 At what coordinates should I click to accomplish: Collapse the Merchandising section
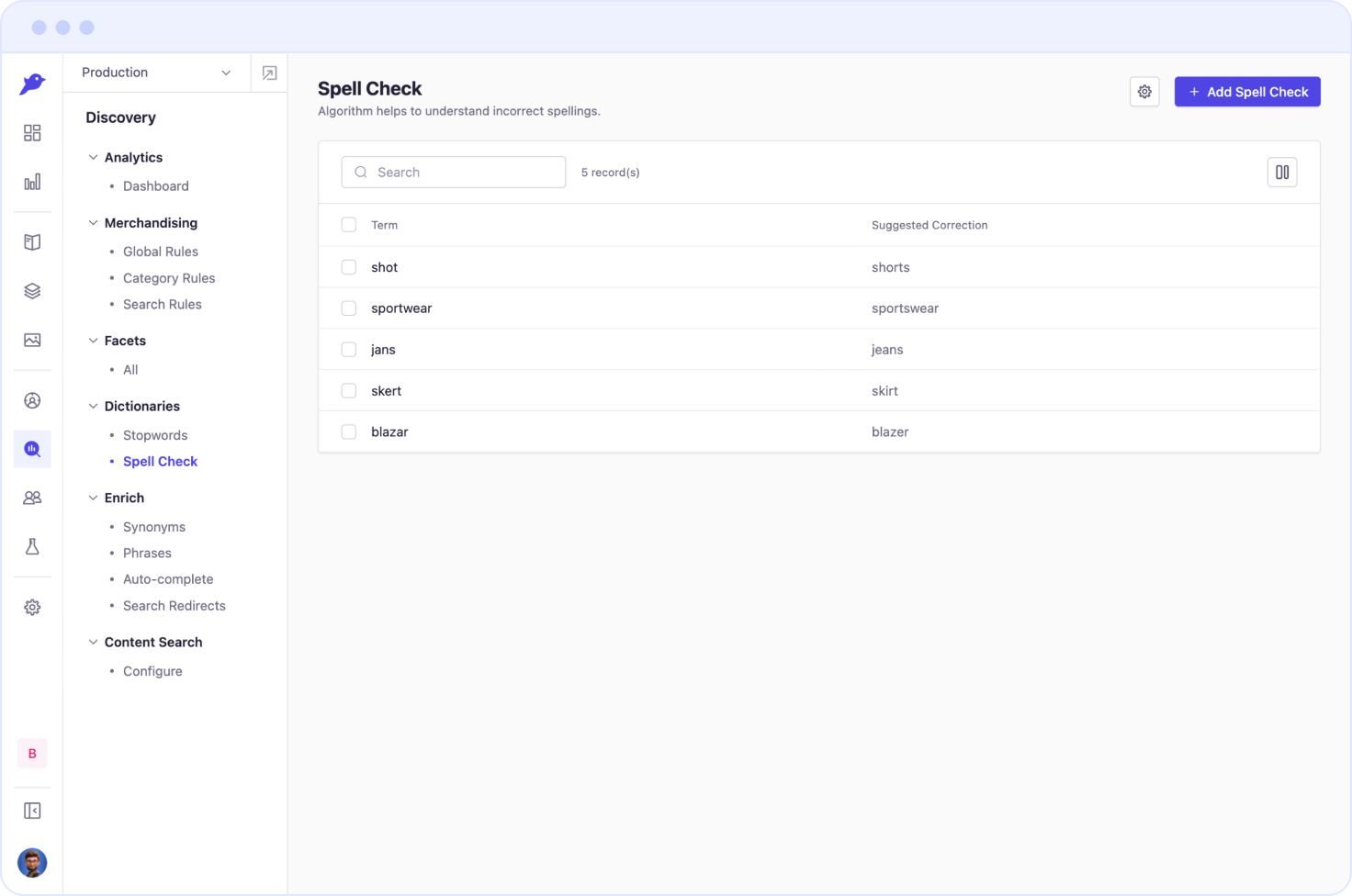[x=93, y=223]
